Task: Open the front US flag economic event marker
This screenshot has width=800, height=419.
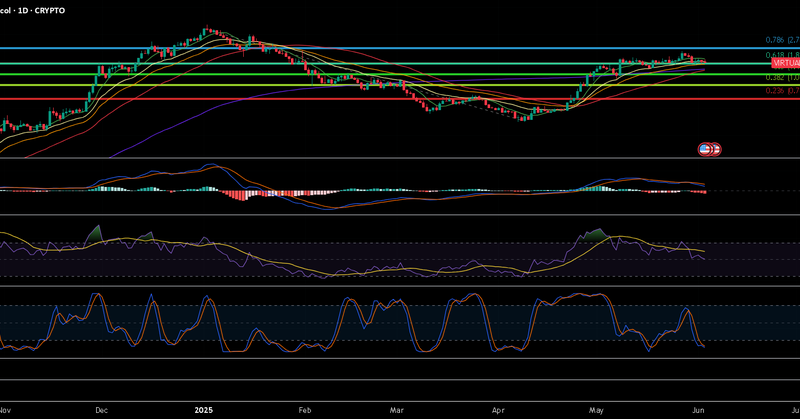Action: pyautogui.click(x=705, y=150)
